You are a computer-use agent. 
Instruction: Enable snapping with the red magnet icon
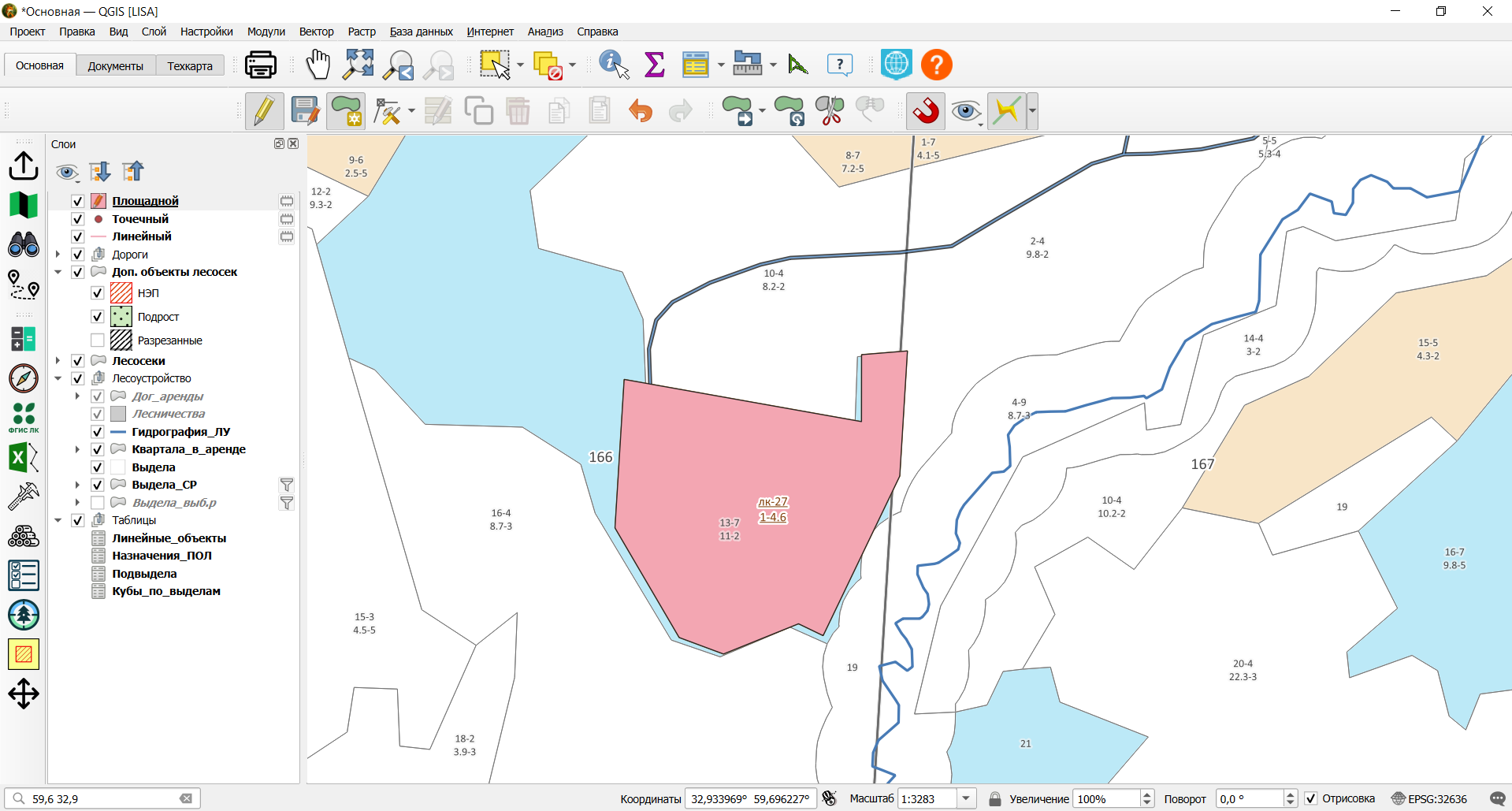click(x=926, y=111)
